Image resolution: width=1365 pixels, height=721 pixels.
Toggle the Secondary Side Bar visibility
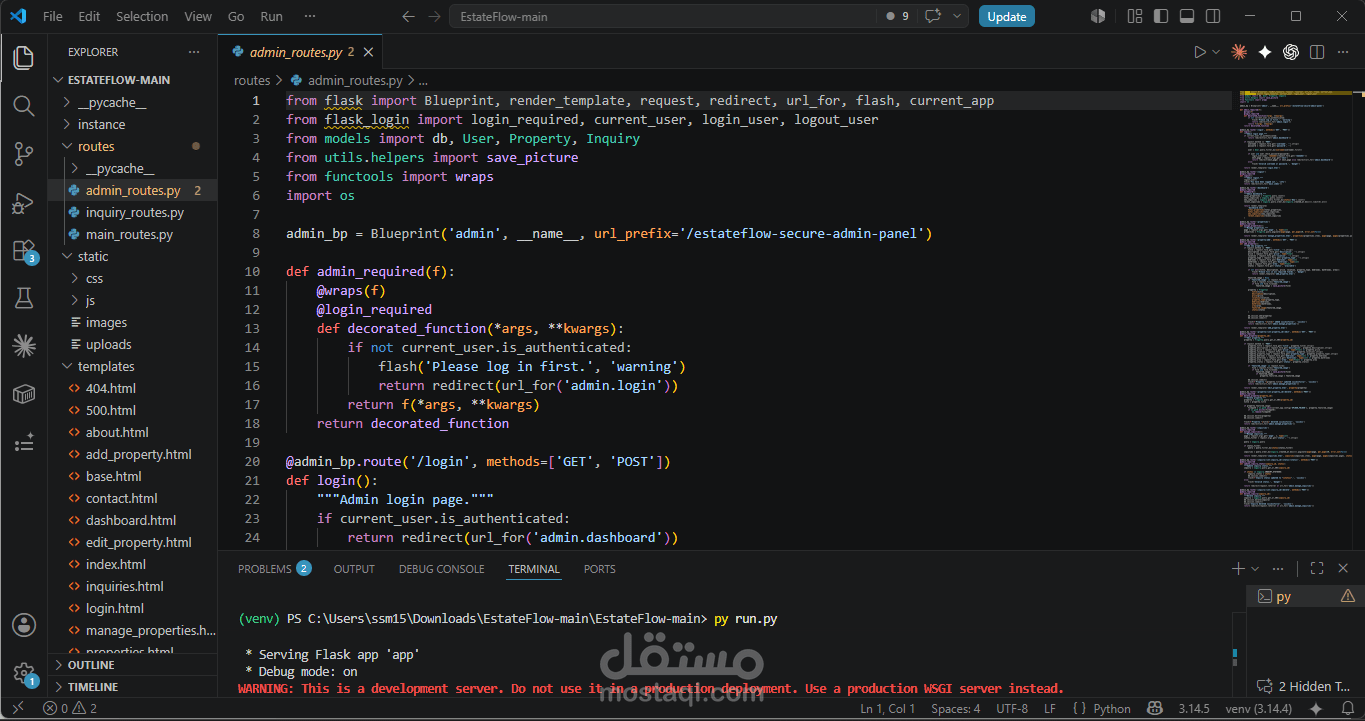coord(1213,16)
